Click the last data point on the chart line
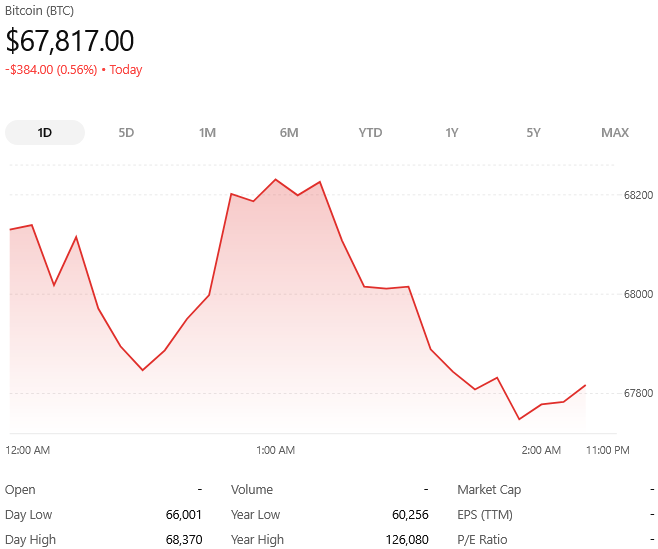The width and height of the screenshot is (658, 549). click(585, 385)
